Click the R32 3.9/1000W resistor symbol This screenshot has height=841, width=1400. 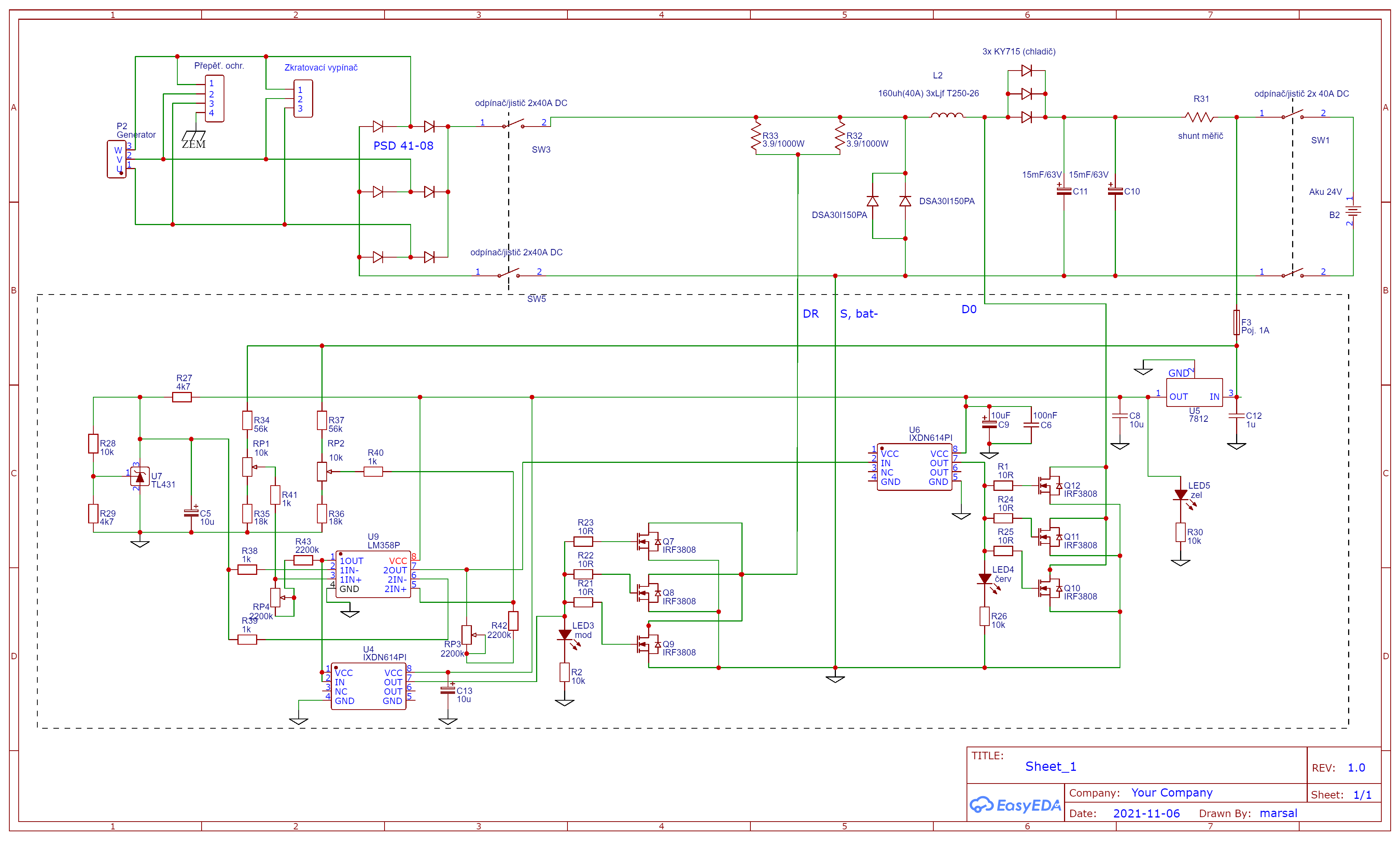840,136
